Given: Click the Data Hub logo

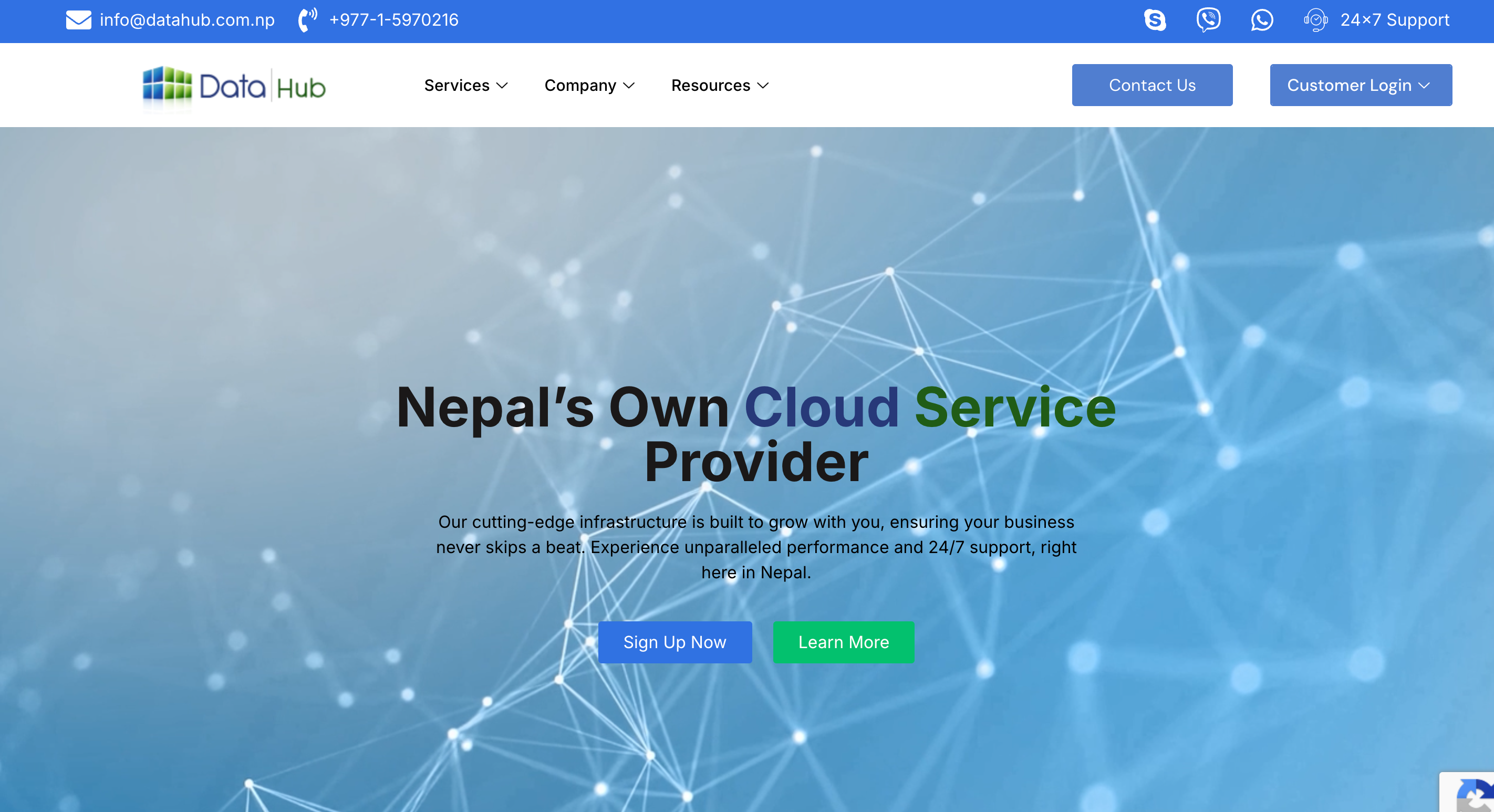Looking at the screenshot, I should click(234, 87).
